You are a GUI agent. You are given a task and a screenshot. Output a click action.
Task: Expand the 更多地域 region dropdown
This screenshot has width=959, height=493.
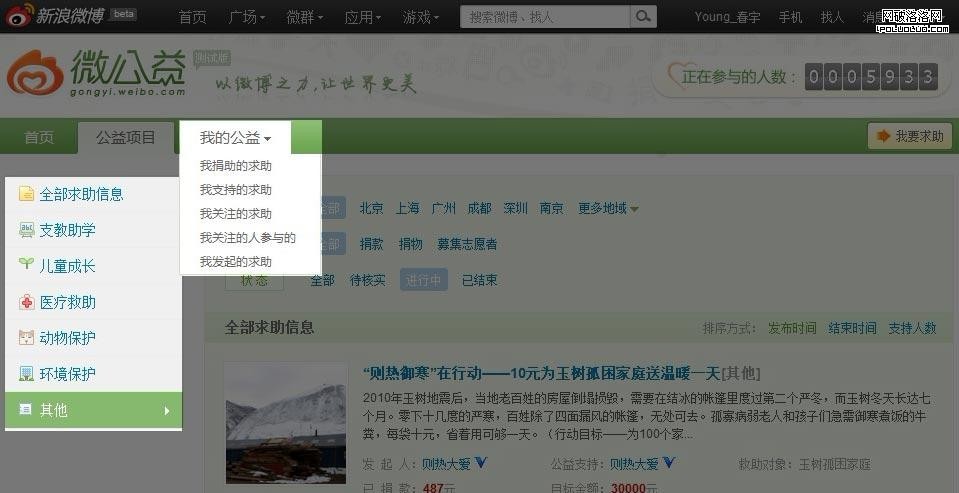coord(608,208)
